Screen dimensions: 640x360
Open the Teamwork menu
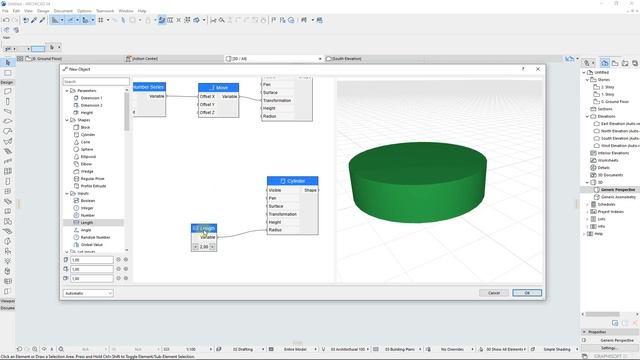click(x=105, y=11)
